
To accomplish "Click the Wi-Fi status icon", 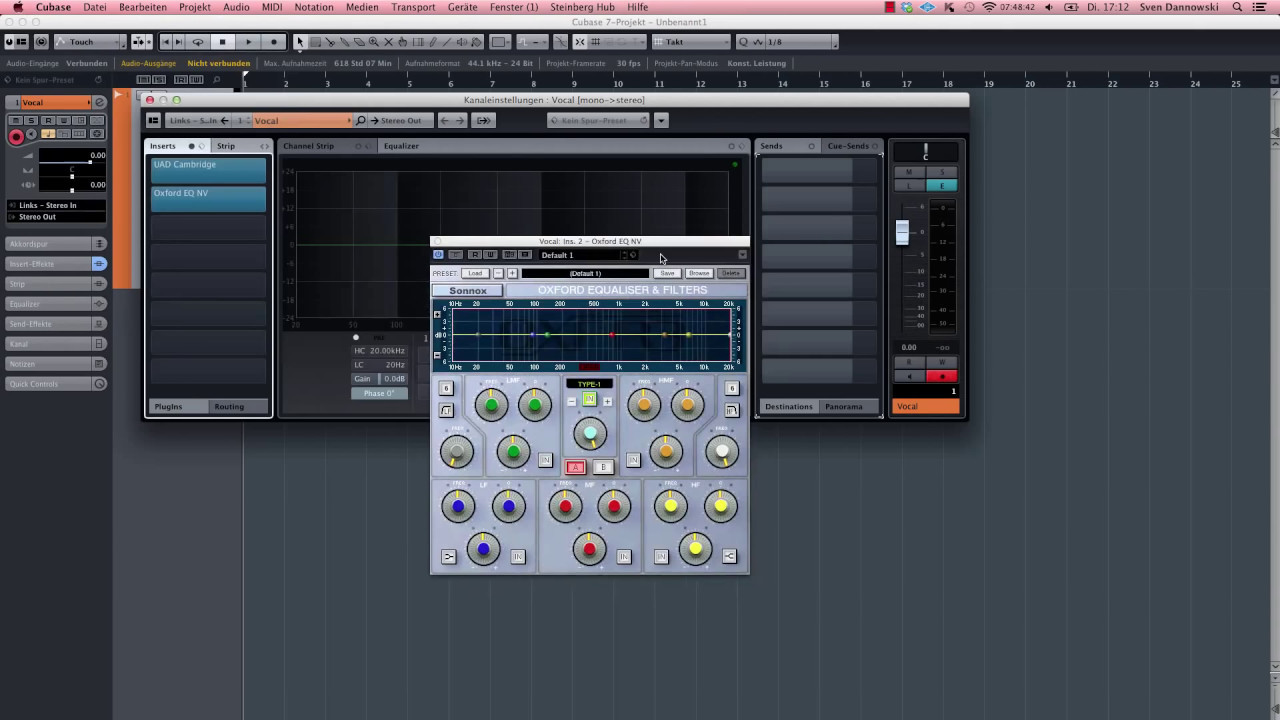I will pyautogui.click(x=989, y=7).
